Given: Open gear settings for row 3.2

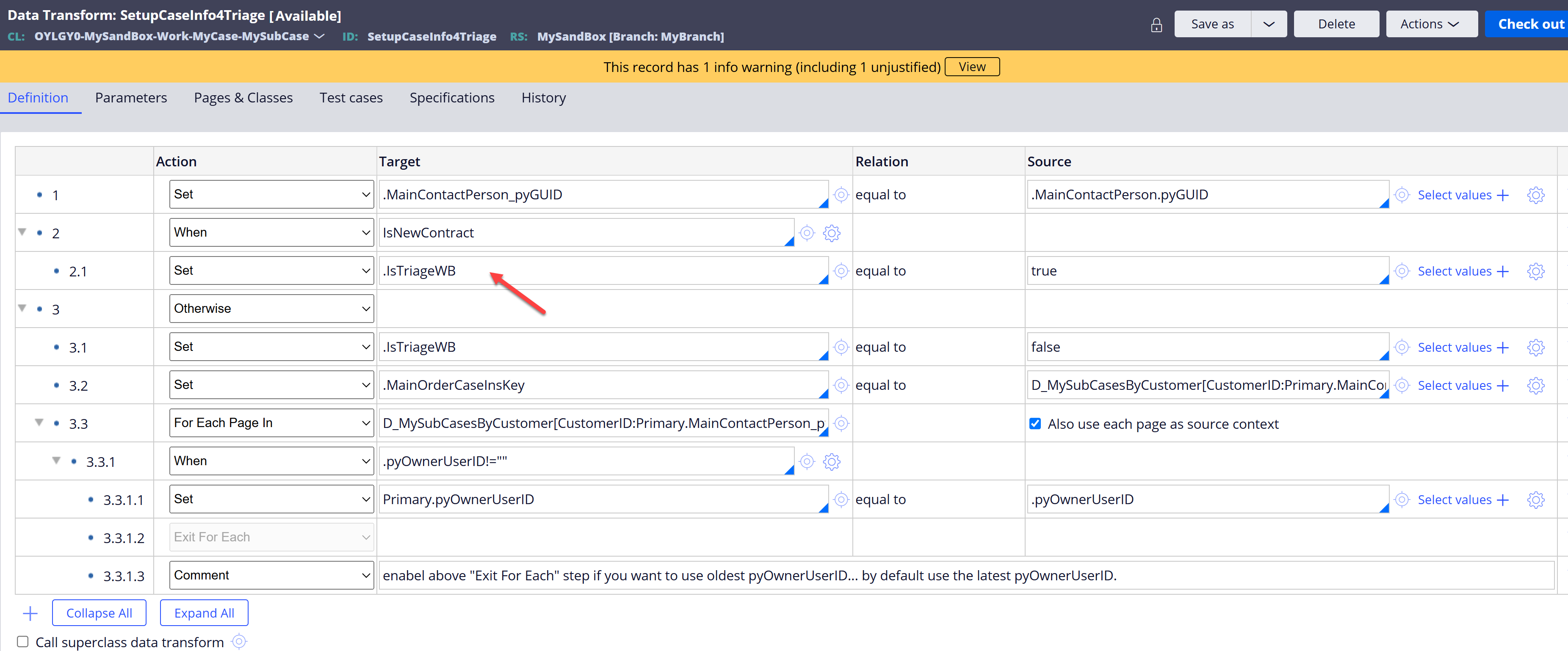Looking at the screenshot, I should pos(1535,386).
